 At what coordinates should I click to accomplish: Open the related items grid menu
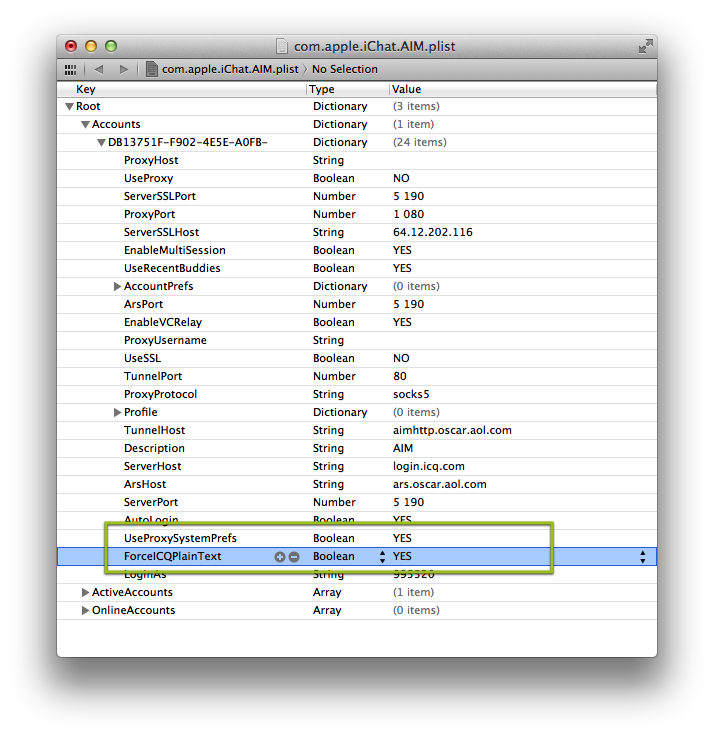pos(70,69)
